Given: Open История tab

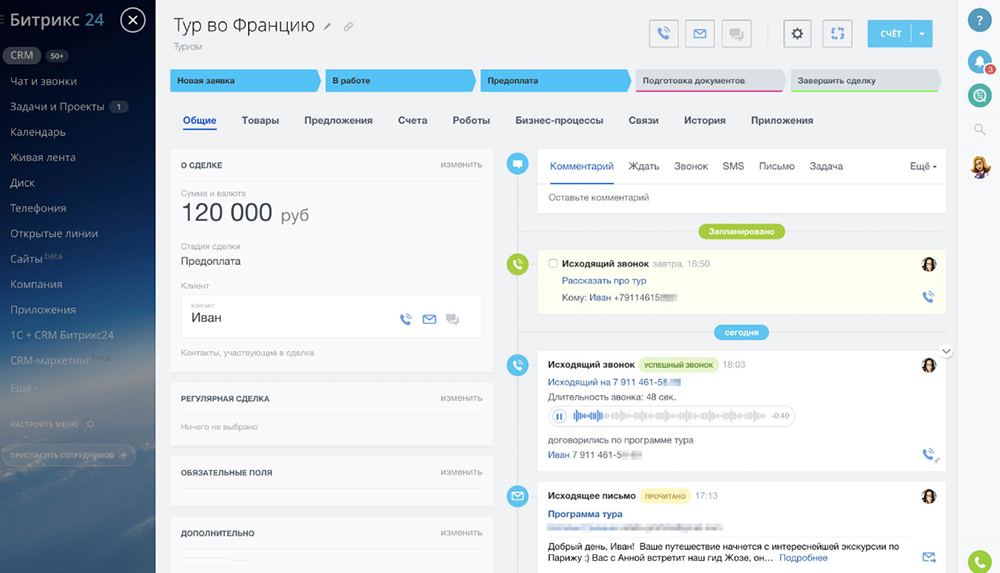Looking at the screenshot, I should tap(705, 120).
